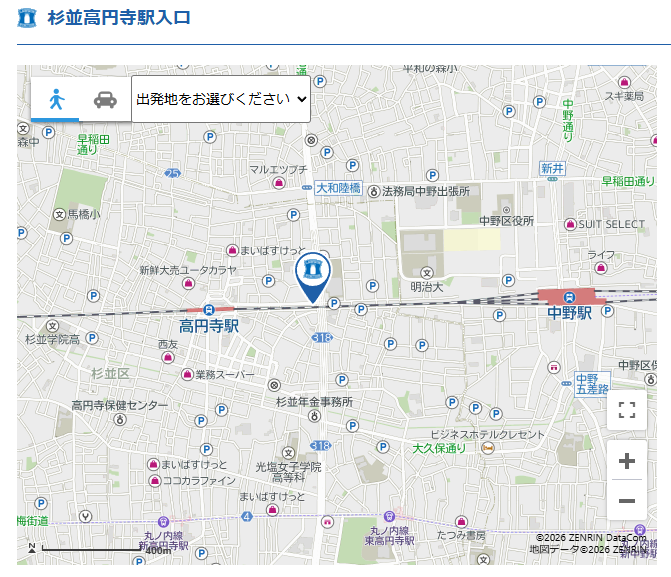This screenshot has width=671, height=577.
Task: Click the blue Lawson location pin
Action: pos(313,277)
